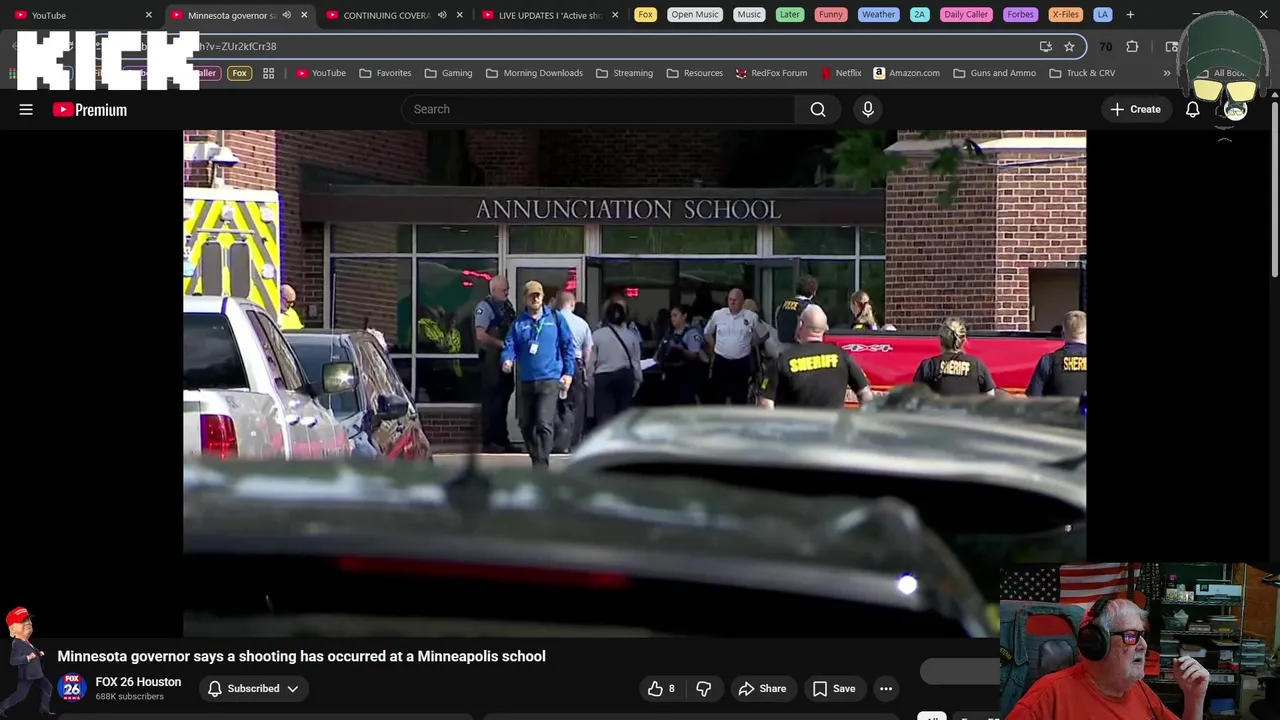Screen dimensions: 1280x720
Task: Close the first YouTube tab
Action: pyautogui.click(x=148, y=15)
